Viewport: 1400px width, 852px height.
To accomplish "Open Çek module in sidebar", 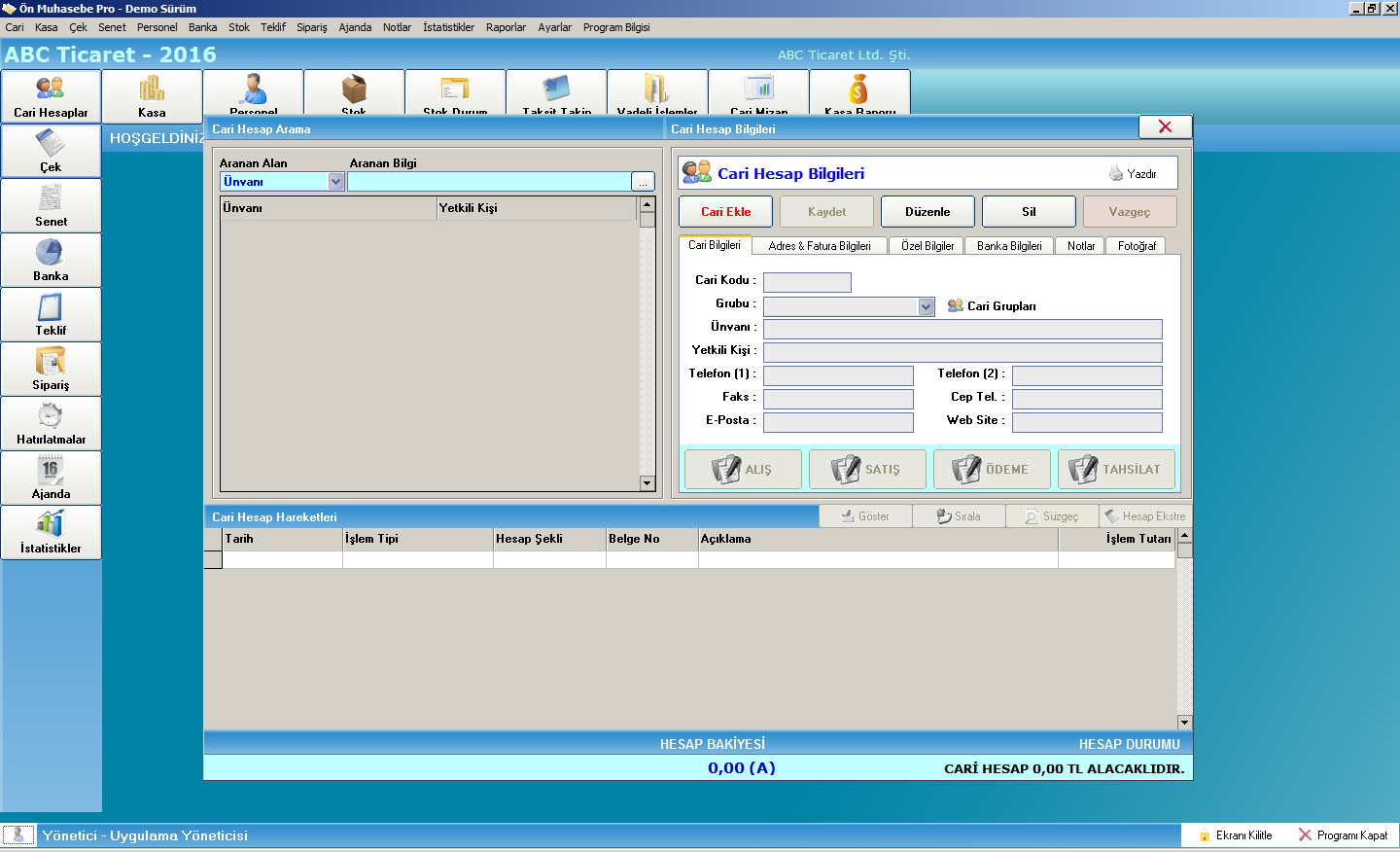I will 51,151.
